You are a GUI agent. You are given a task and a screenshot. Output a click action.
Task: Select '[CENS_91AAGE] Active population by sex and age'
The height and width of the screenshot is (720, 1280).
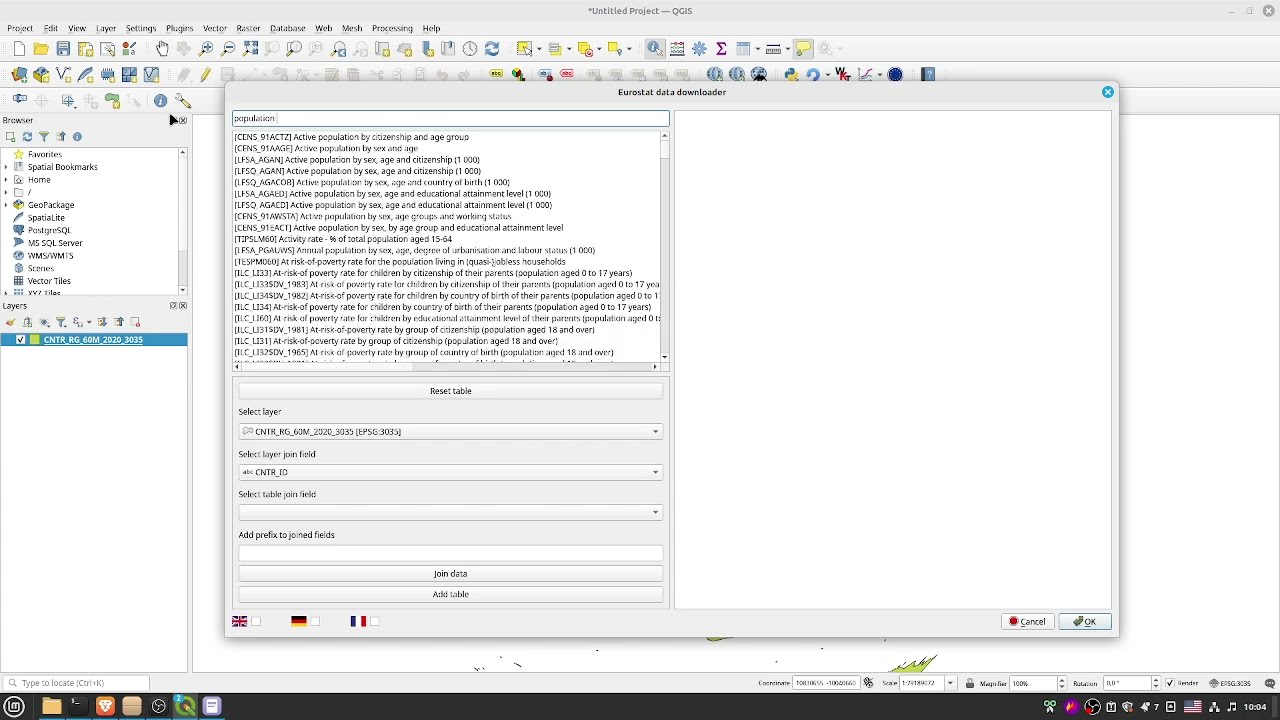tap(326, 148)
